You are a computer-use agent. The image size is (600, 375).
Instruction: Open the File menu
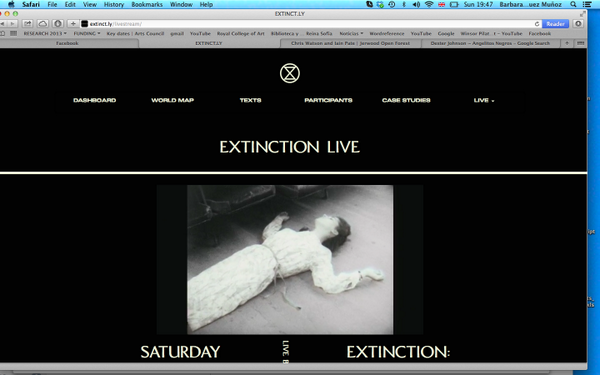(x=52, y=4)
